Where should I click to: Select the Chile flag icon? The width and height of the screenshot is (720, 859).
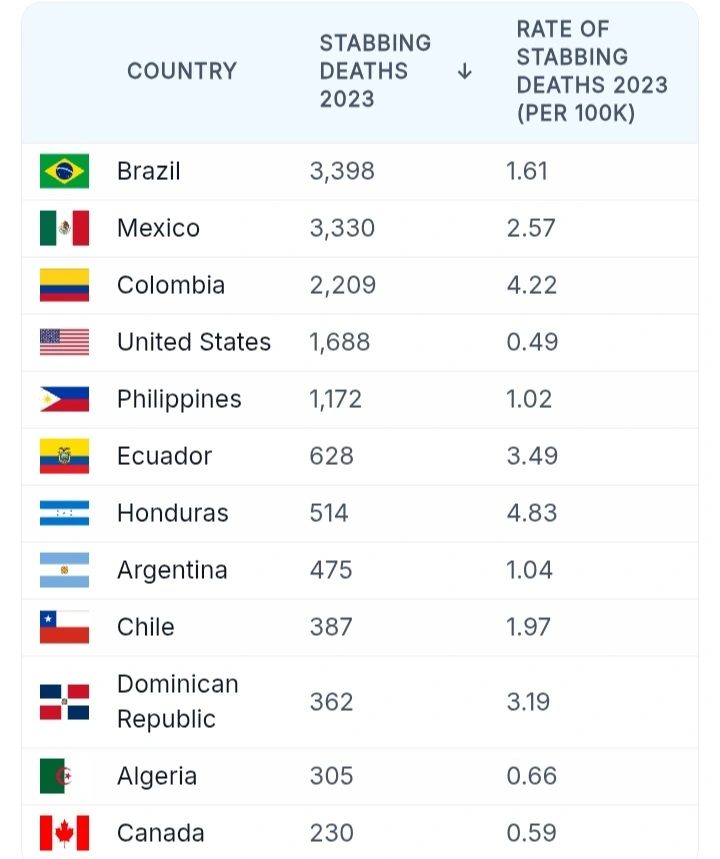click(64, 627)
